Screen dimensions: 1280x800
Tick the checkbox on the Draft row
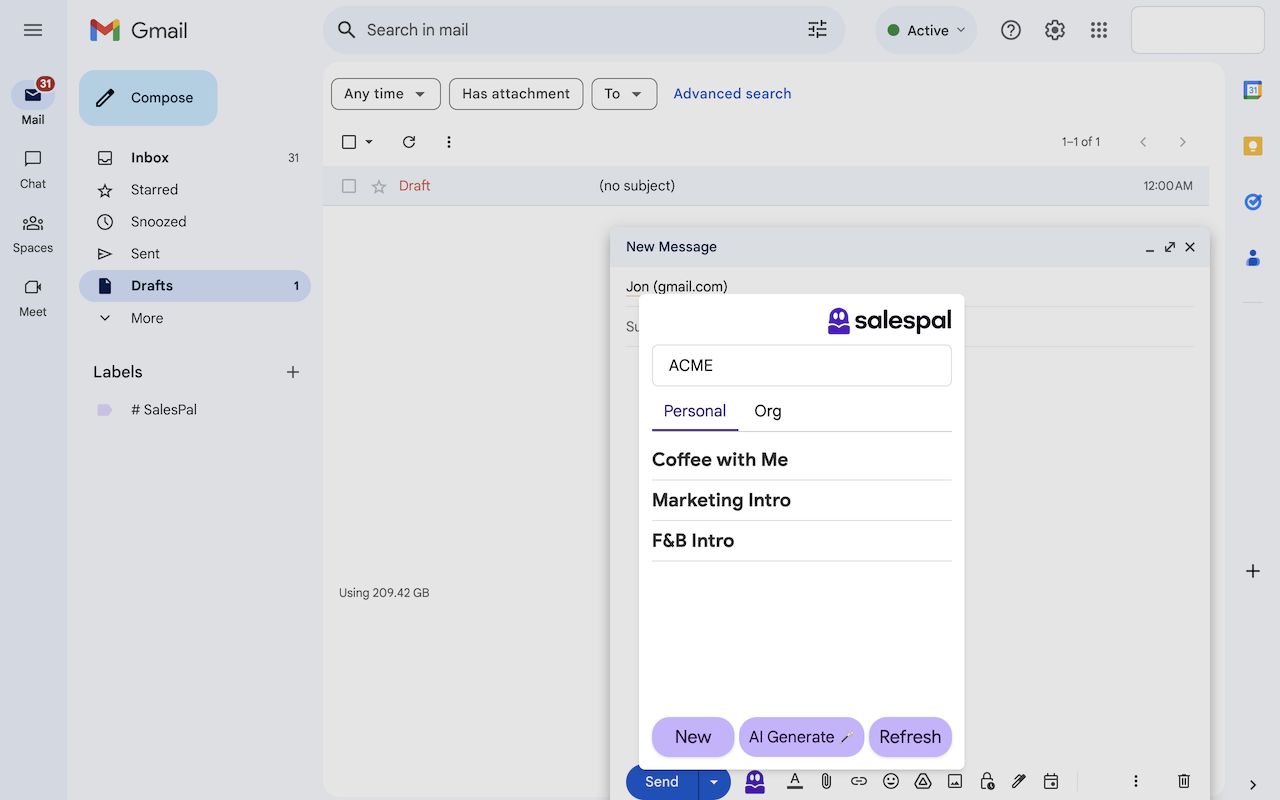pyautogui.click(x=349, y=186)
